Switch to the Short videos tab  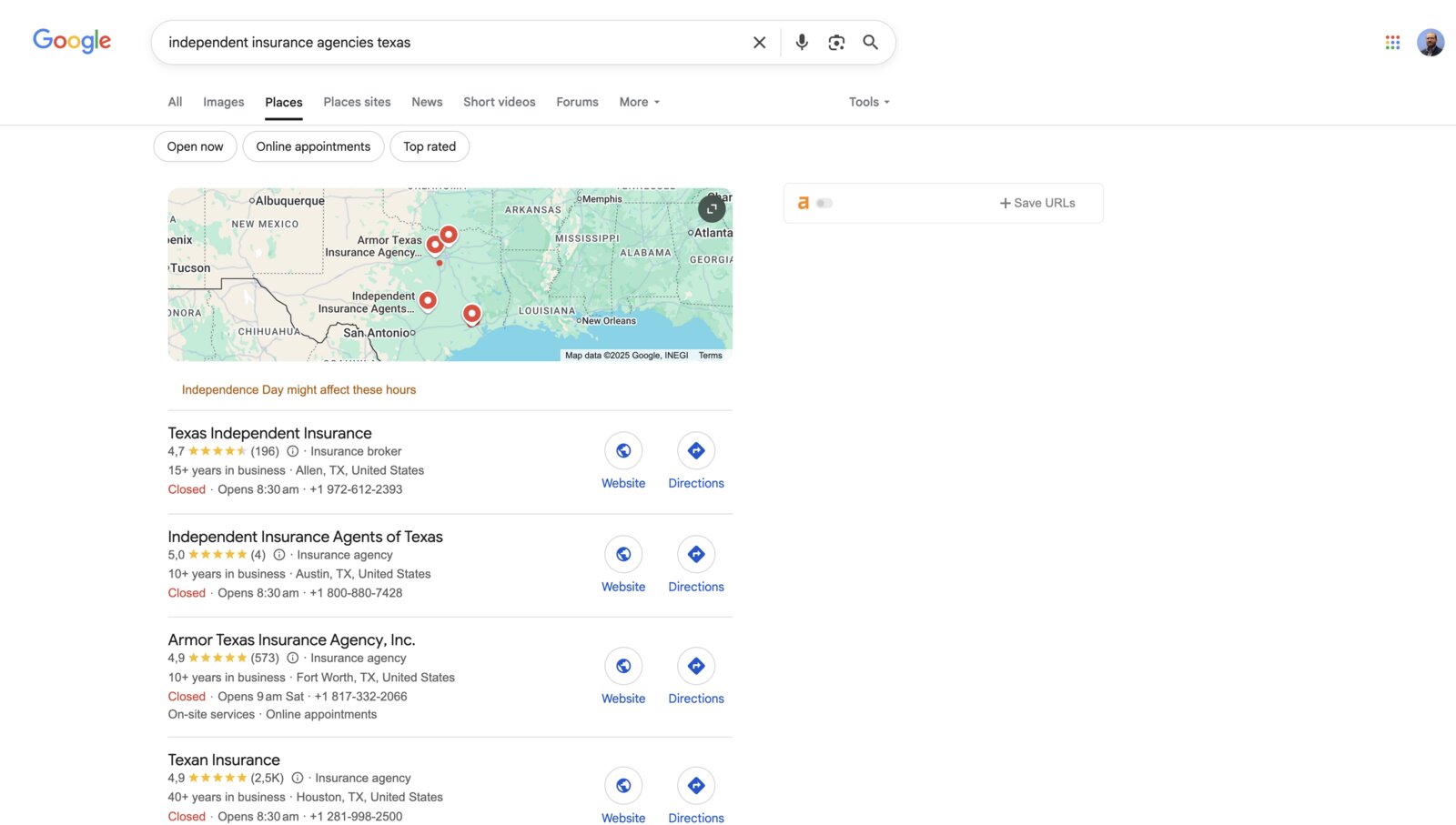point(500,102)
